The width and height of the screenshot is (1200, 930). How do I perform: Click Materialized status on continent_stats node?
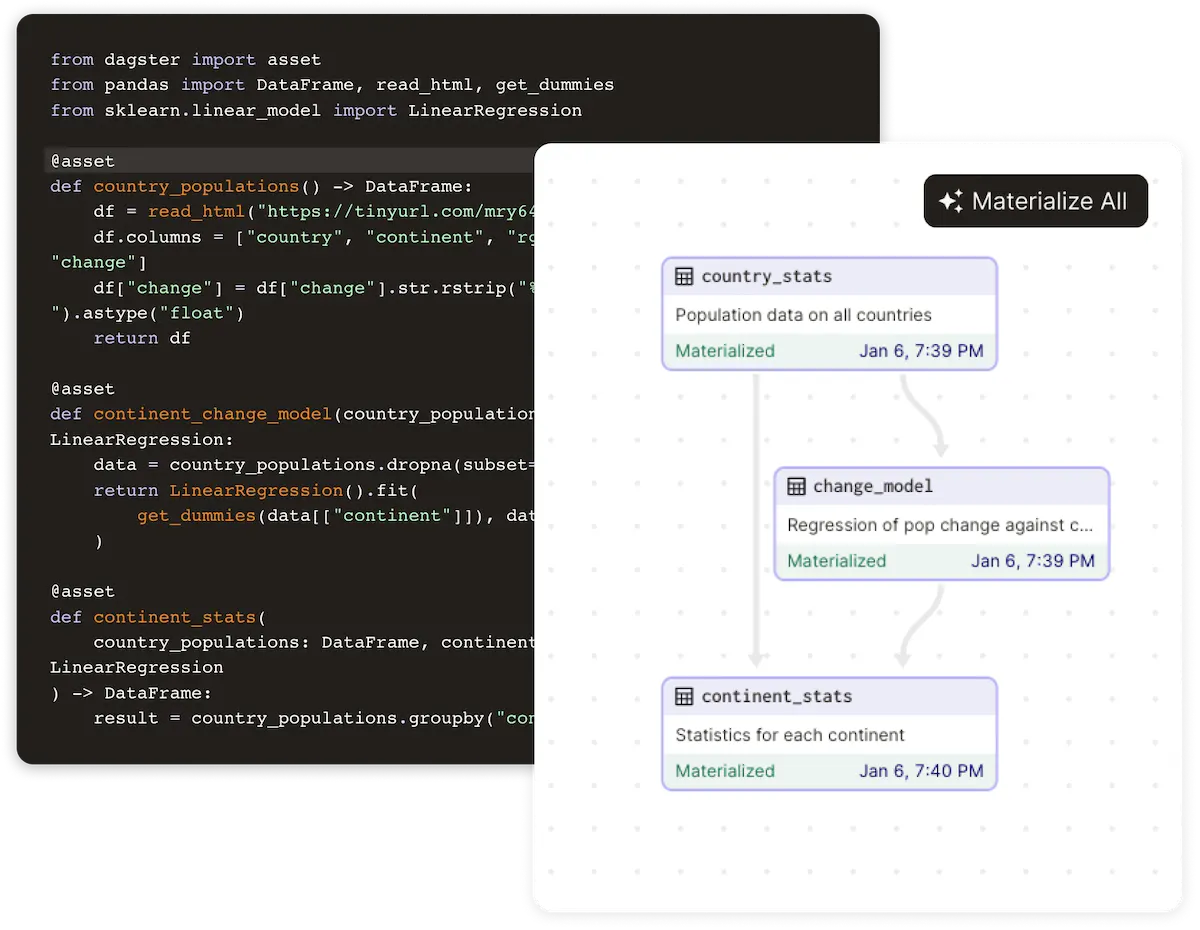click(x=725, y=771)
